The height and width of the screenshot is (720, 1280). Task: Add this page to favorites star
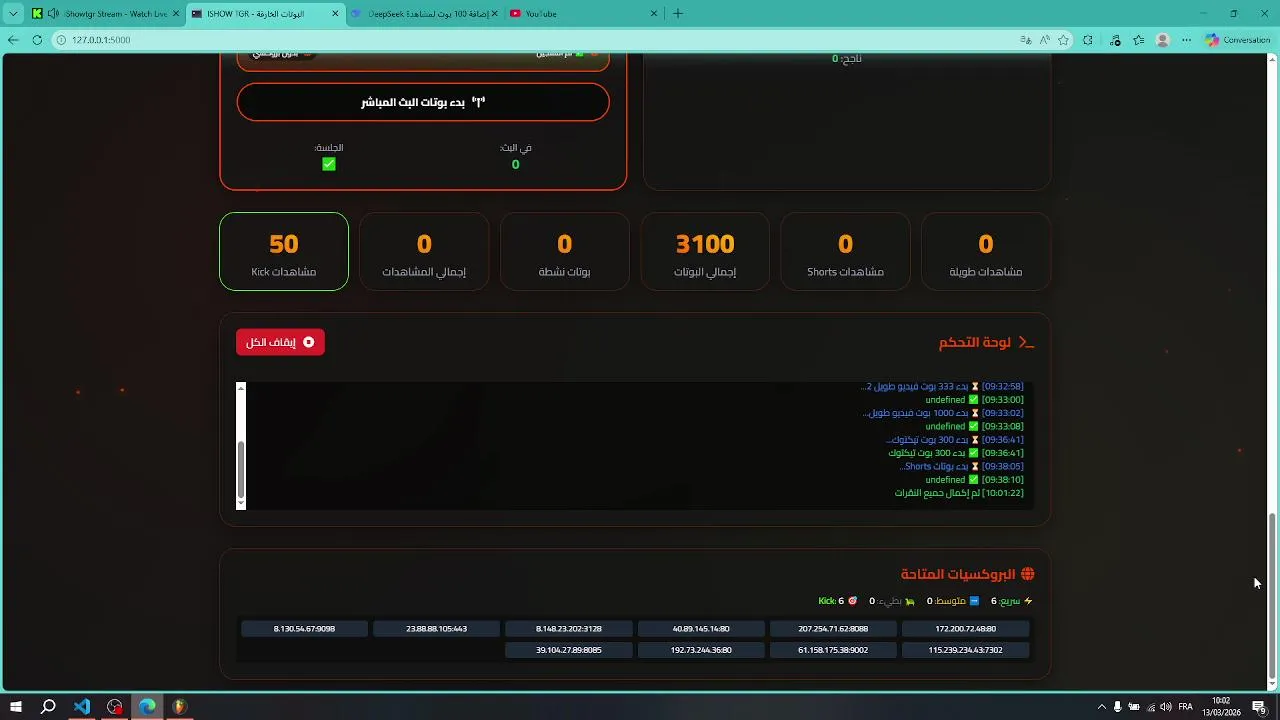1064,40
